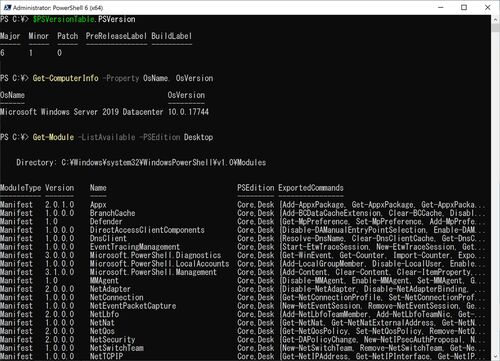This screenshot has height=361, width=500.
Task: Click the DnsClient module name
Action: pos(108,238)
